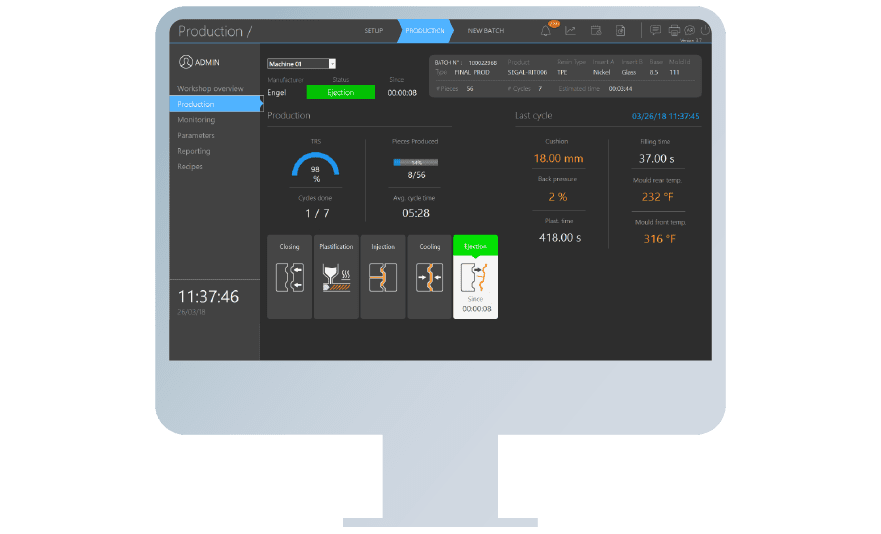Open the Machine 01 dropdown
Viewport: 881px width, 534px height.
tap(301, 64)
